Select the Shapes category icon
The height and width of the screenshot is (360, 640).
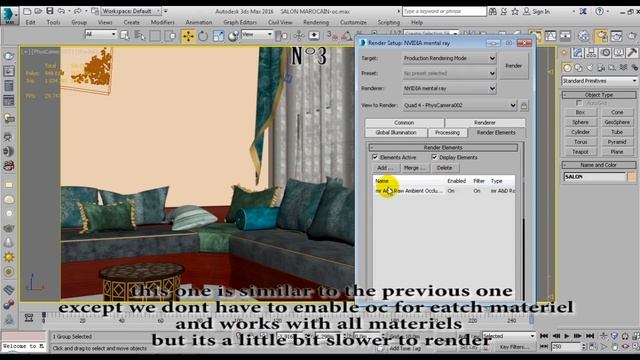[x=579, y=67]
